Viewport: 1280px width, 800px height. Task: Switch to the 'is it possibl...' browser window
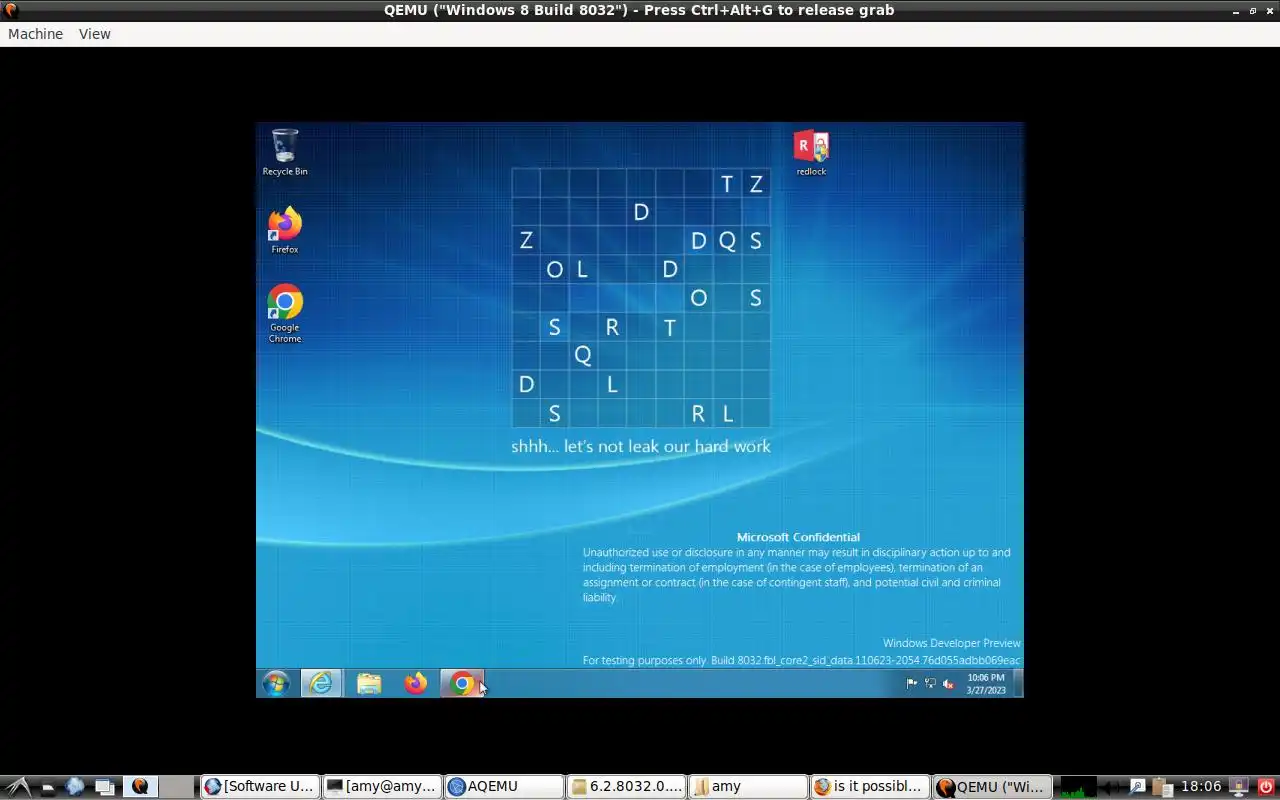point(870,787)
